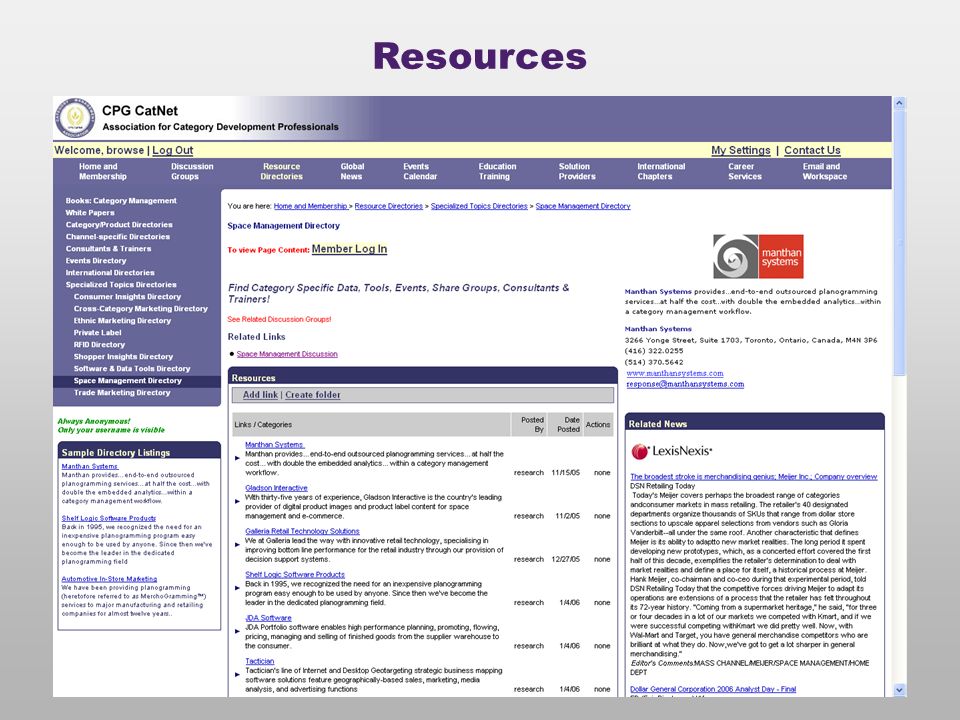Open Cross-Category Marketing Directory item
Image resolution: width=960 pixels, height=720 pixels.
[x=141, y=309]
